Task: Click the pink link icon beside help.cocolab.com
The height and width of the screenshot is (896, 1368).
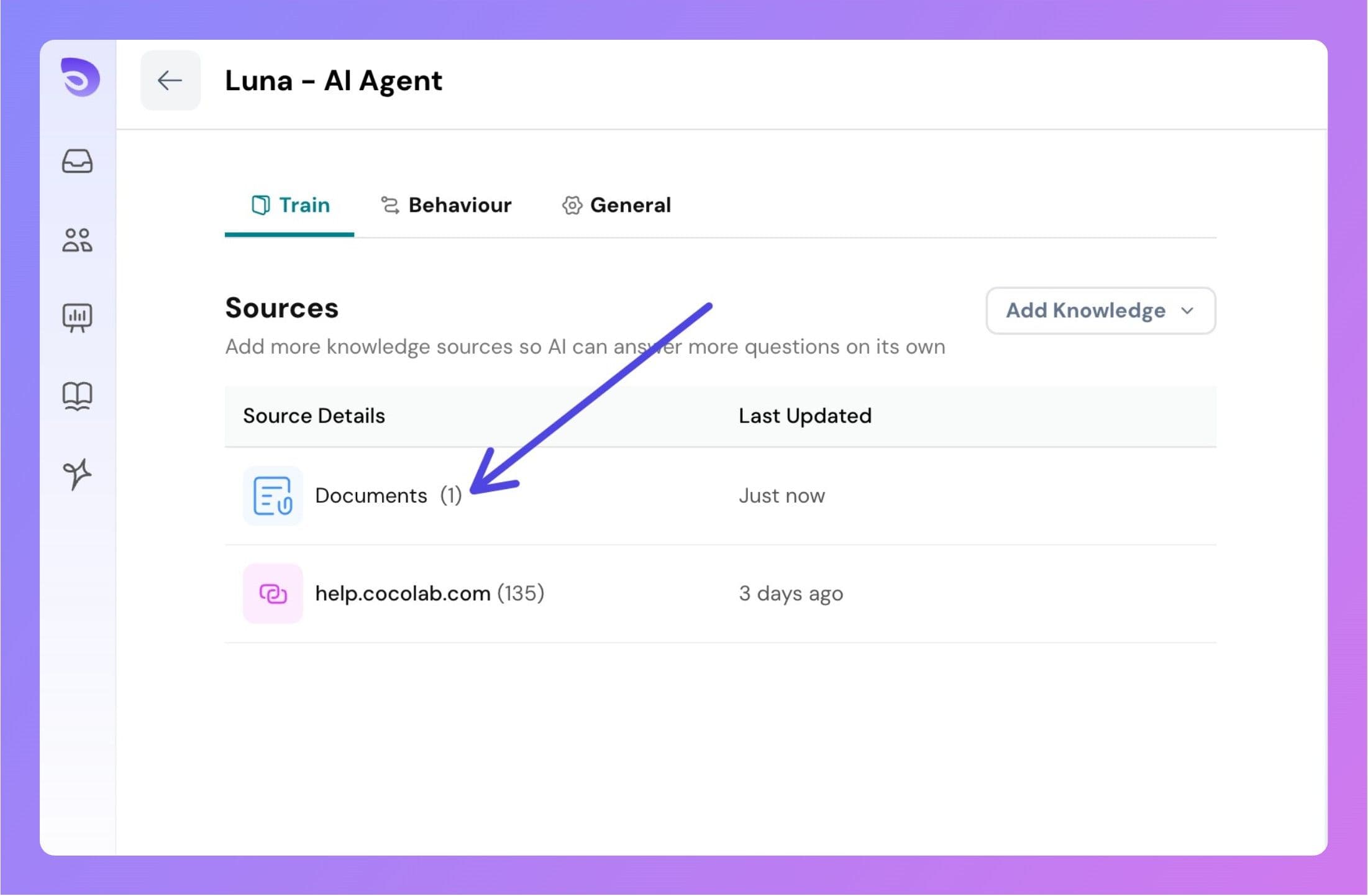Action: [272, 593]
